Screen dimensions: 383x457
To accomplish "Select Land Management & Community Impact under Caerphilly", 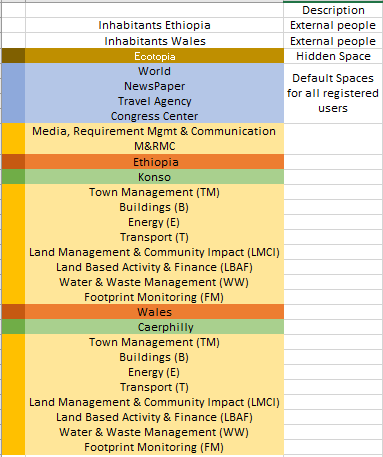I will coord(154,402).
